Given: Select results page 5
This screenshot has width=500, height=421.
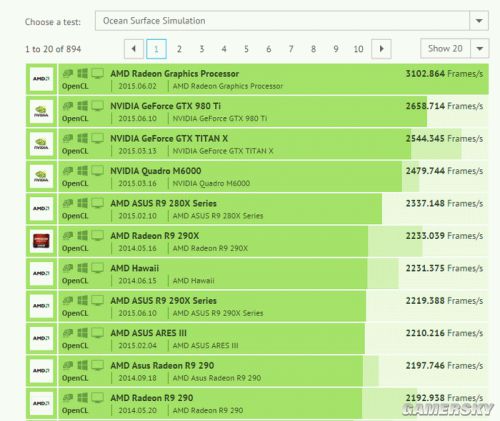Looking at the screenshot, I should pyautogui.click(x=246, y=49).
